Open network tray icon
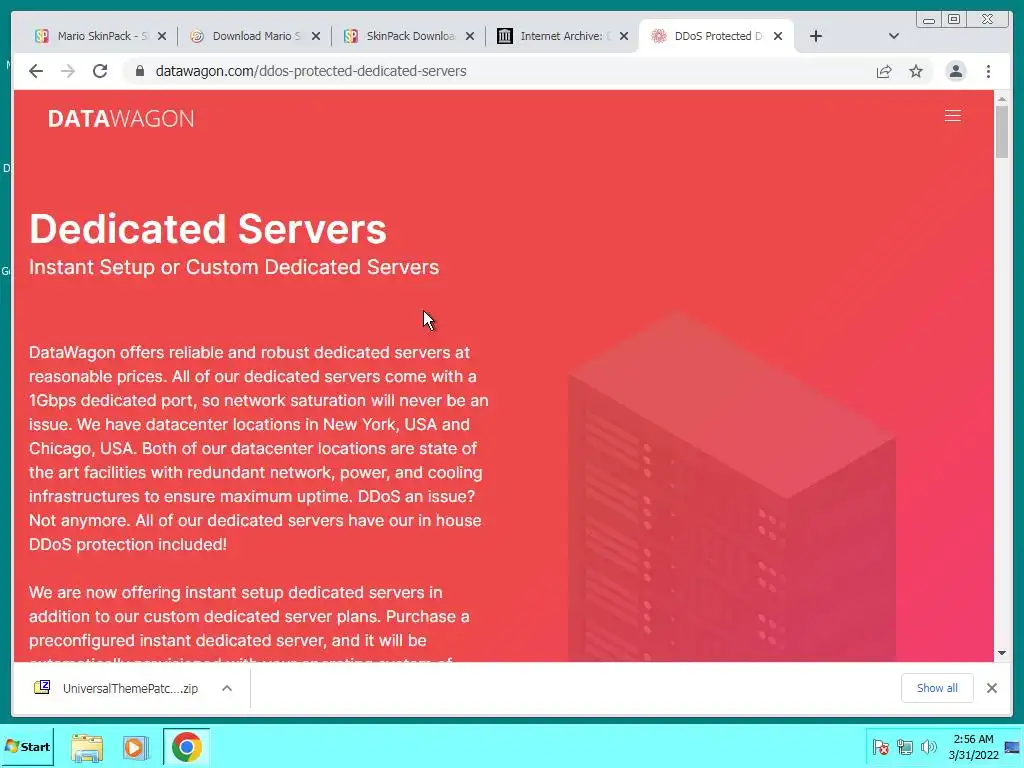1024x768 pixels. coord(904,747)
